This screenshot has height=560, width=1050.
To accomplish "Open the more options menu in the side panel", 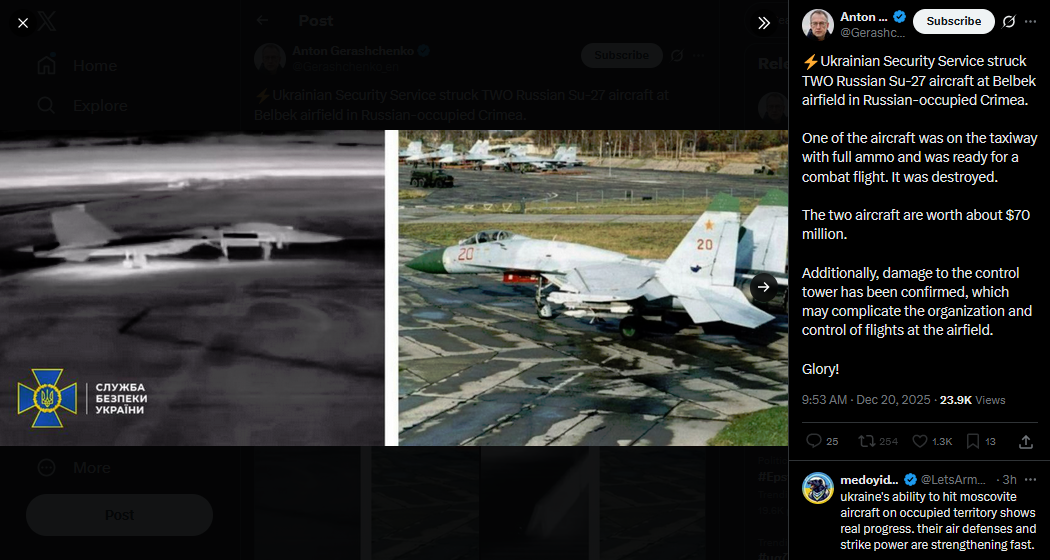I will (1031, 21).
